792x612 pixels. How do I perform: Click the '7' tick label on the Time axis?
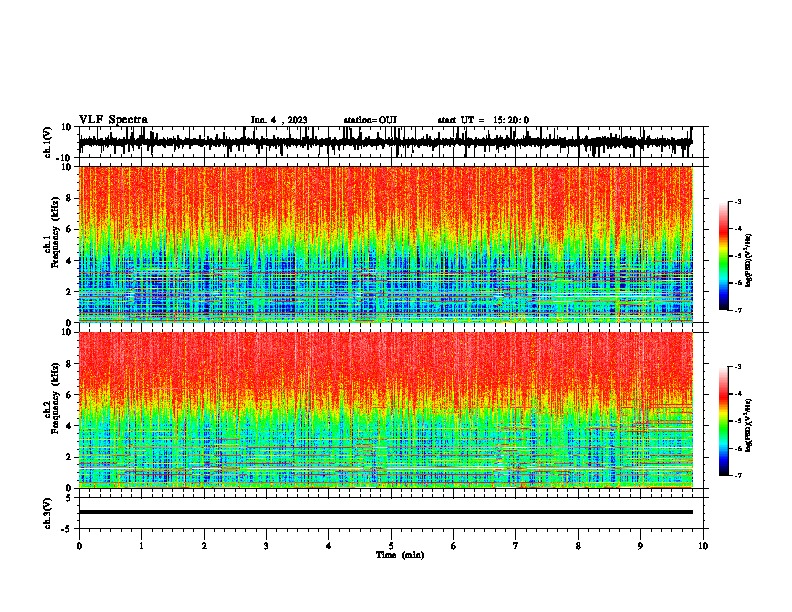click(x=516, y=546)
